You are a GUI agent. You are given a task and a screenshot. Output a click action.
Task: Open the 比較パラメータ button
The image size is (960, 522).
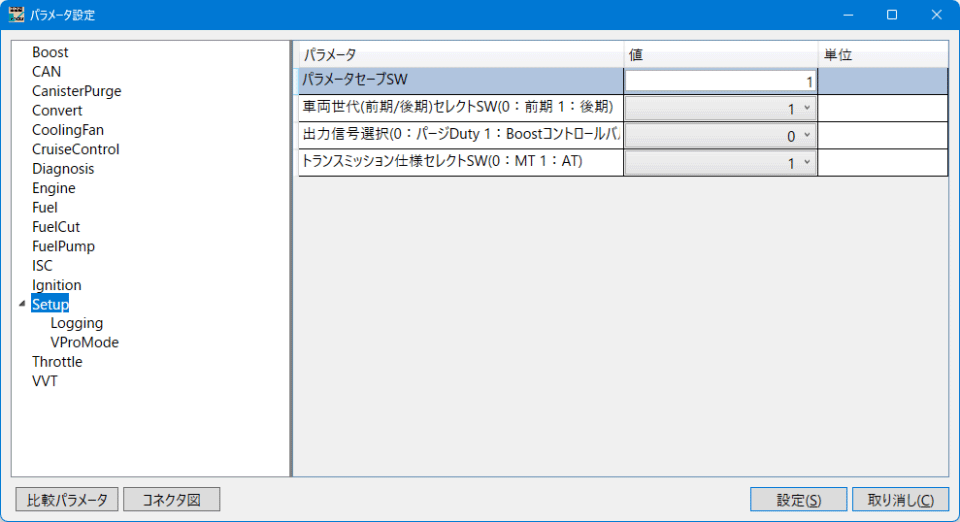(67, 499)
